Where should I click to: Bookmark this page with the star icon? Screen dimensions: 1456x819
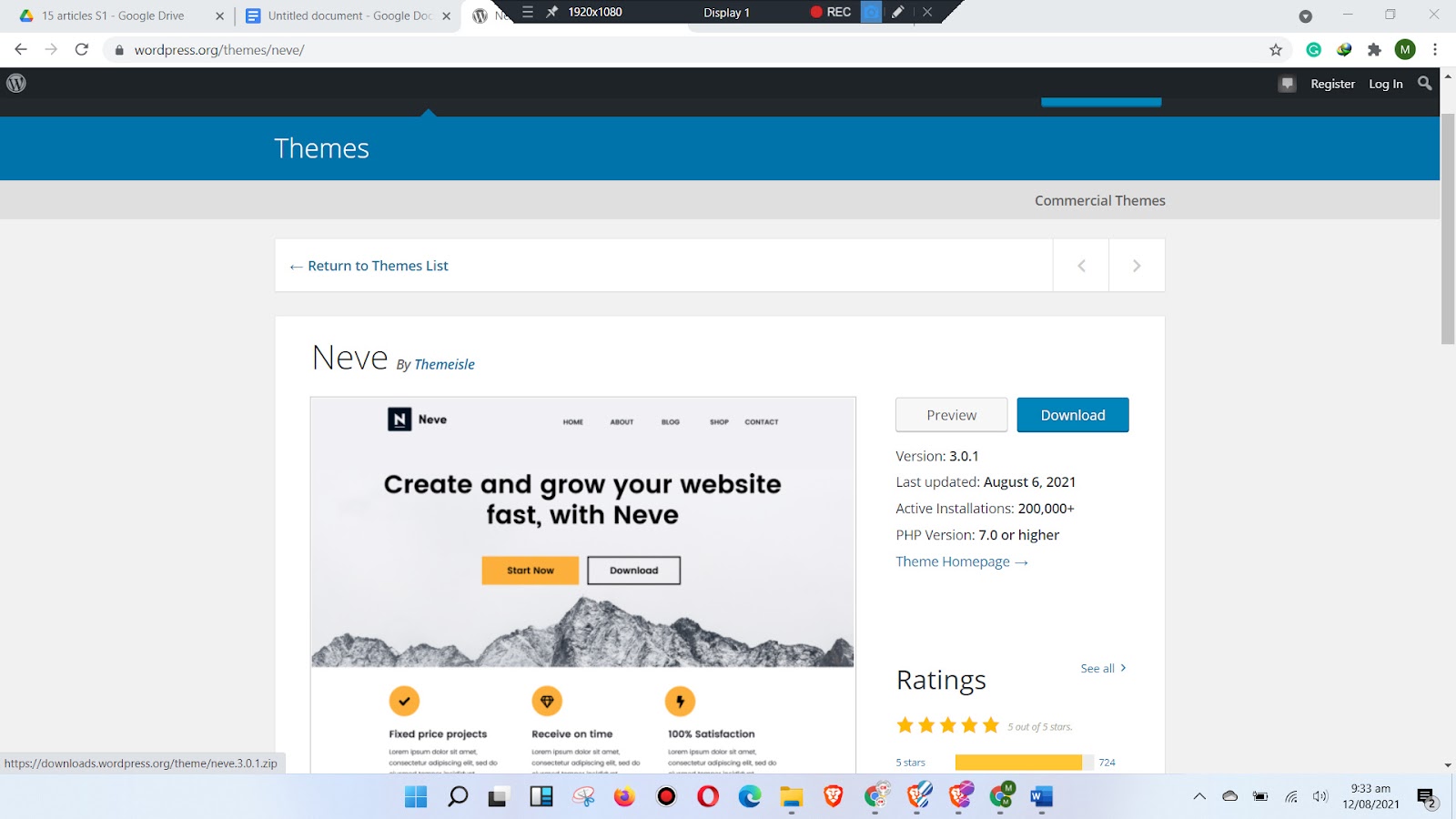pos(1276,50)
